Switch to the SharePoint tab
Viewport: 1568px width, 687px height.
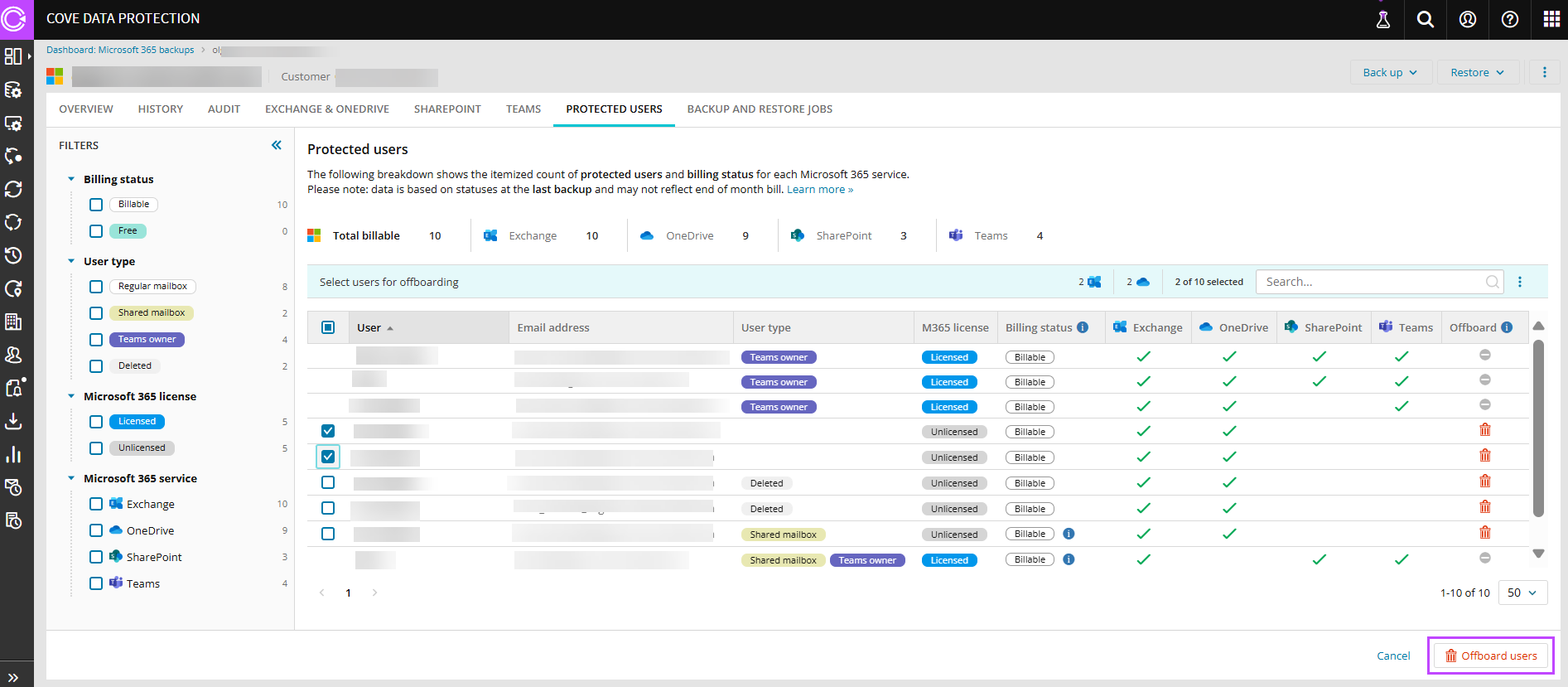pyautogui.click(x=447, y=109)
